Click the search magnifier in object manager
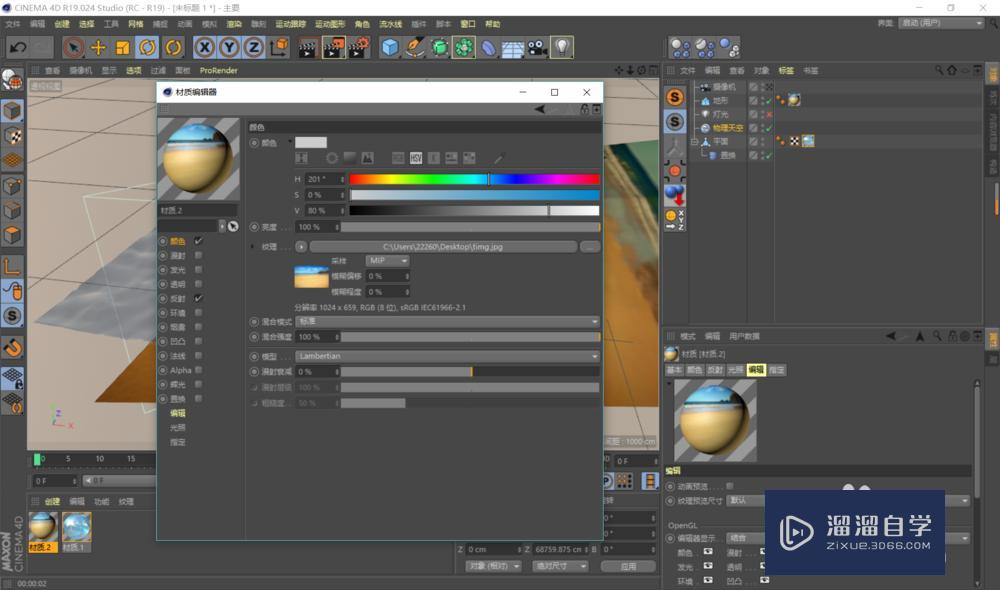 point(939,70)
